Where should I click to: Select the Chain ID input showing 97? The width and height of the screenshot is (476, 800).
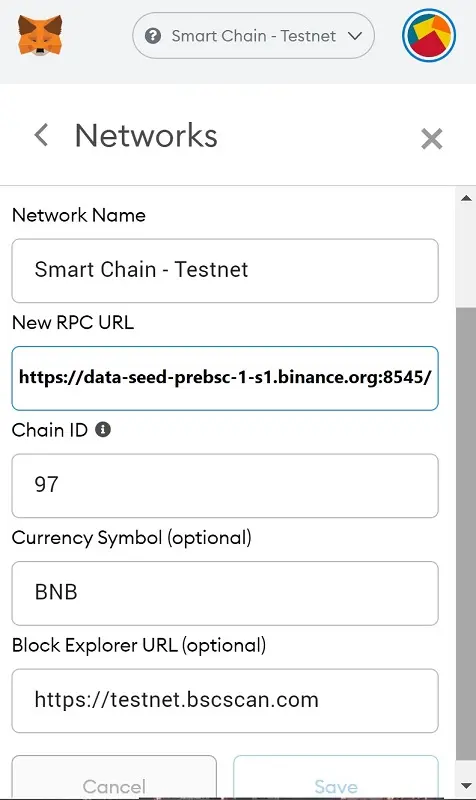pyautogui.click(x=225, y=486)
